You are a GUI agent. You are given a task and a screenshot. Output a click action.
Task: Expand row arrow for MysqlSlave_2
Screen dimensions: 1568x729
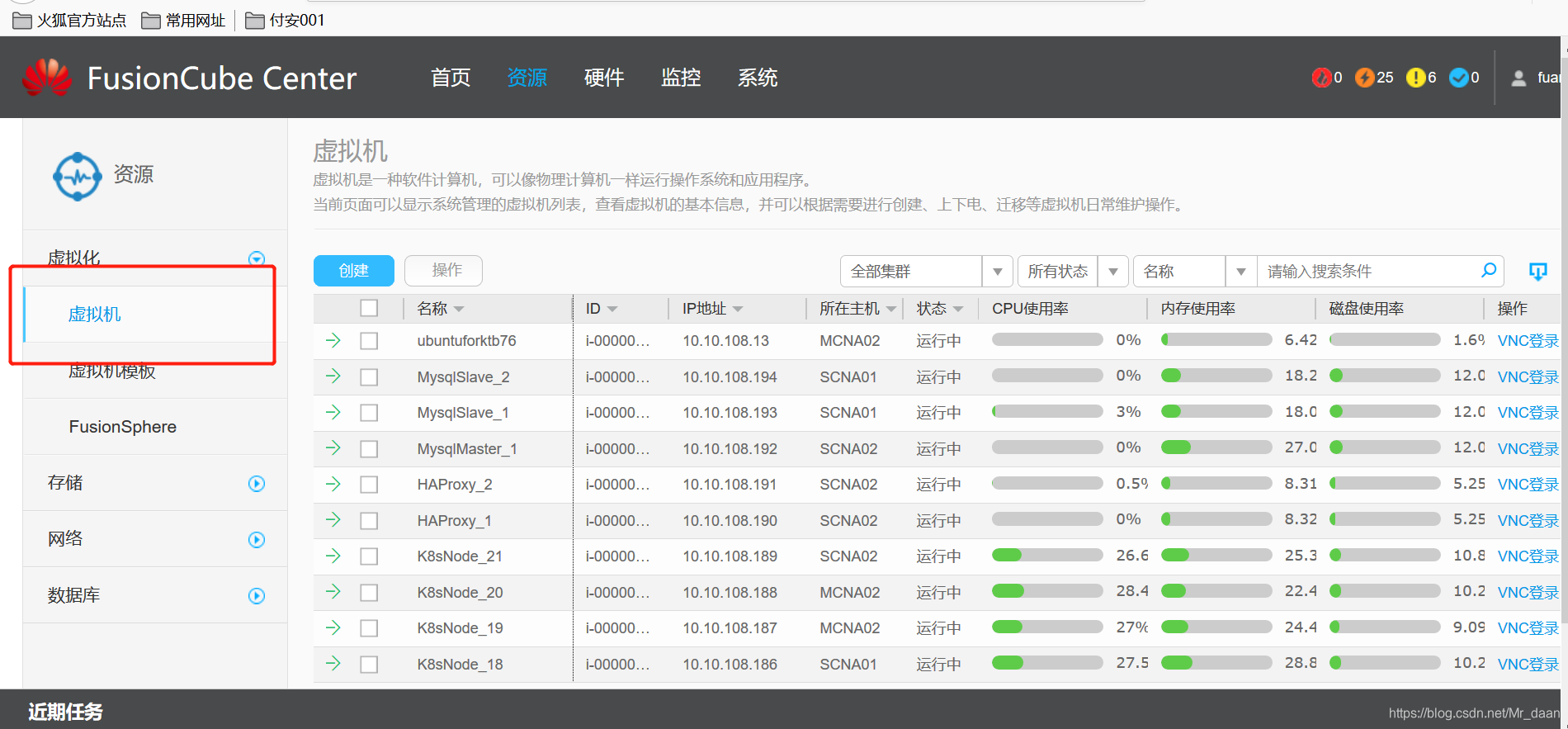tap(333, 376)
